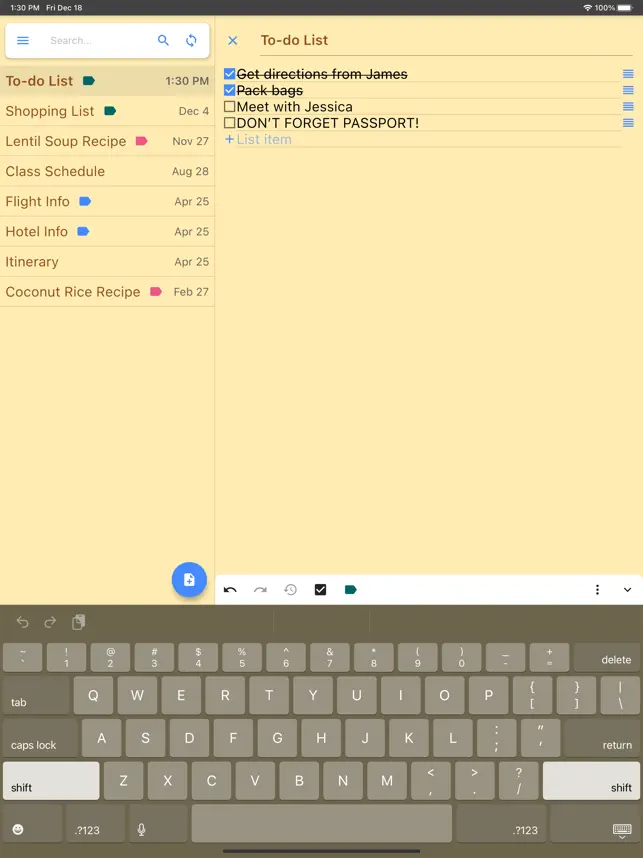Viewport: 643px width, 858px height.
Task: Open tag picker in note toolbar
Action: [351, 589]
